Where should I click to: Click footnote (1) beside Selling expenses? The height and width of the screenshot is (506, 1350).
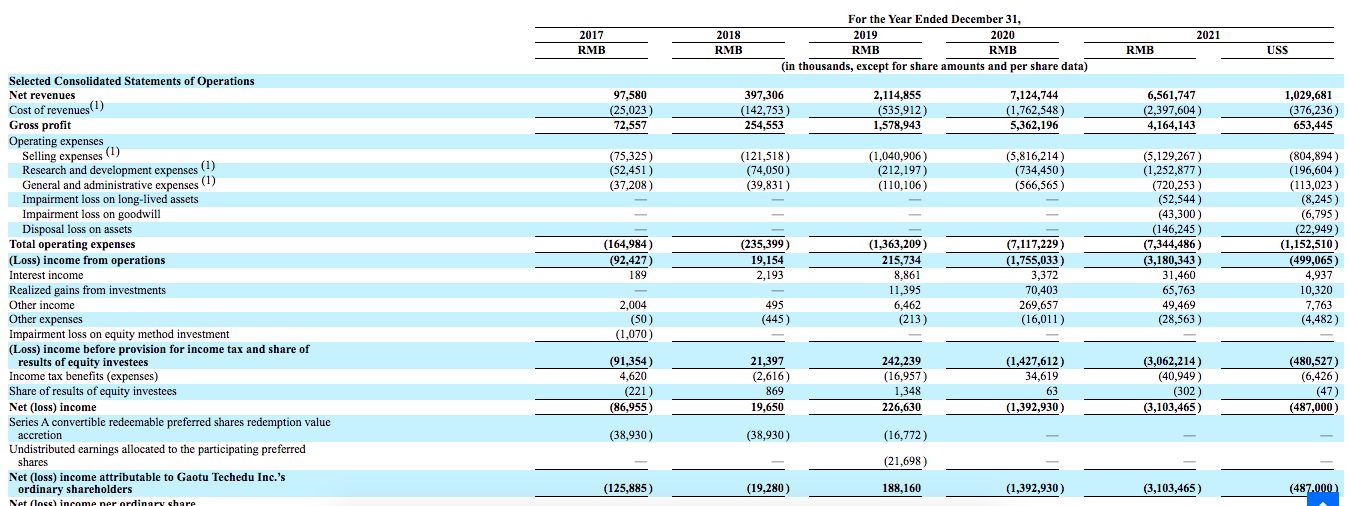[112, 152]
